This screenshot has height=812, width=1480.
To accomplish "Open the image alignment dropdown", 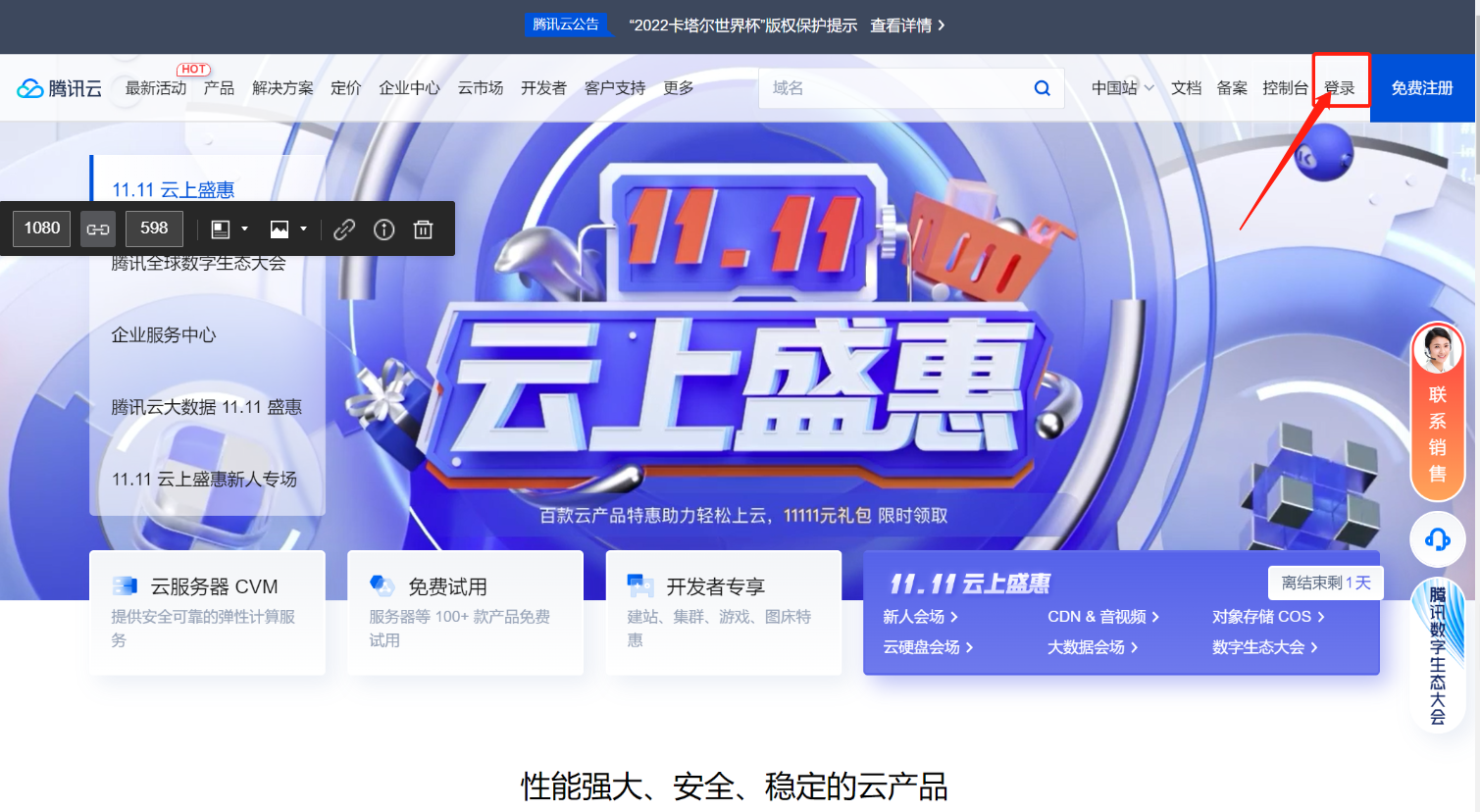I will (230, 229).
